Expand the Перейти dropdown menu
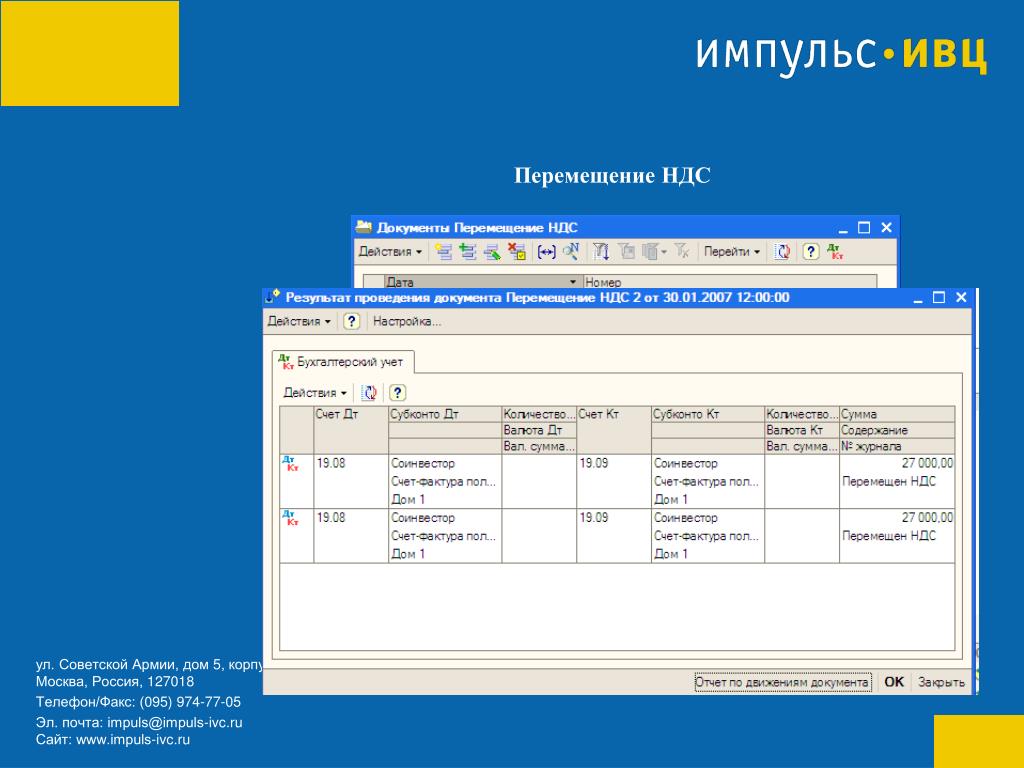 click(x=732, y=251)
